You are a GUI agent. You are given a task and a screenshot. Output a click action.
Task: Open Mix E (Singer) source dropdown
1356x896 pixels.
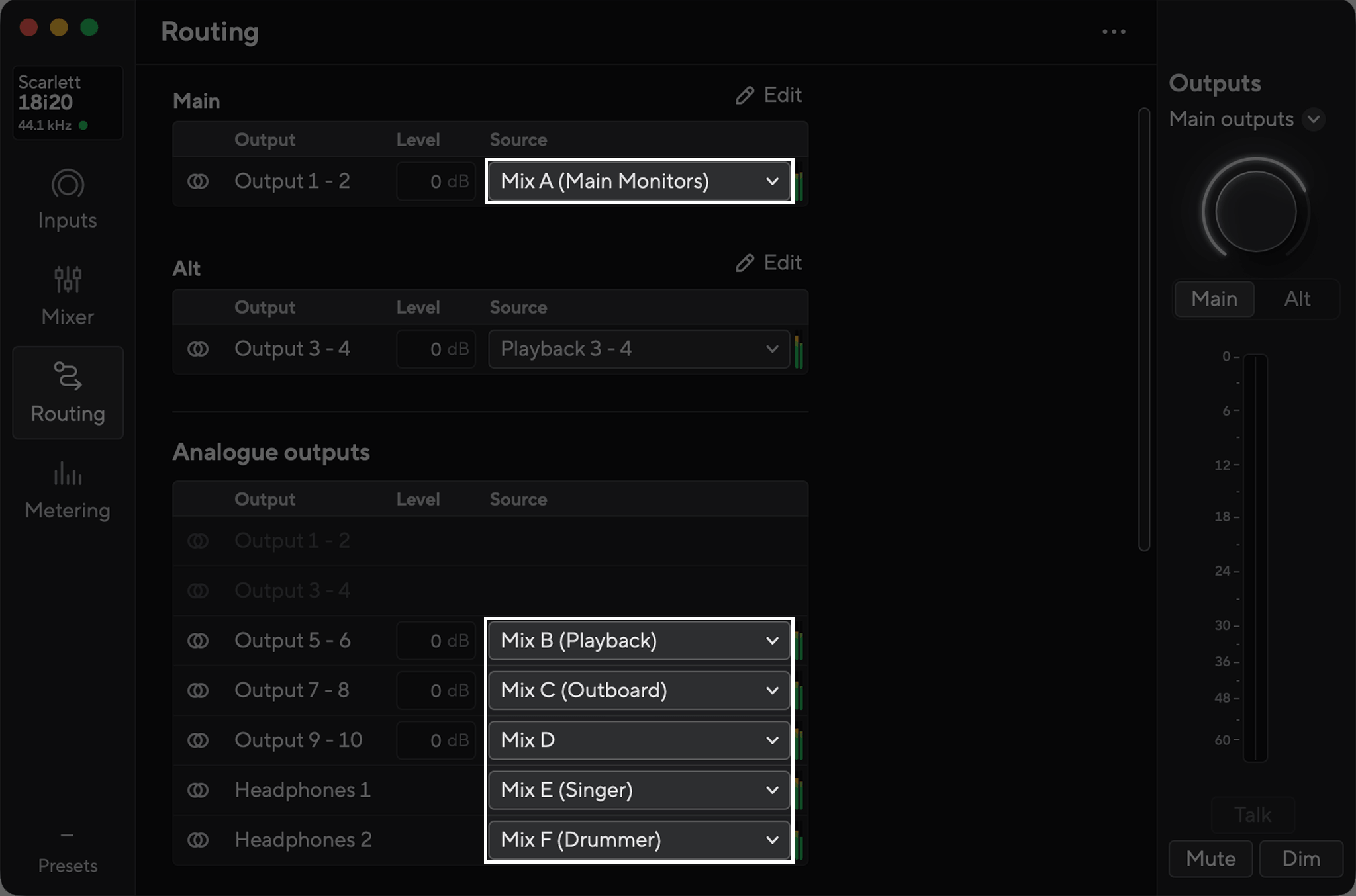click(x=639, y=790)
